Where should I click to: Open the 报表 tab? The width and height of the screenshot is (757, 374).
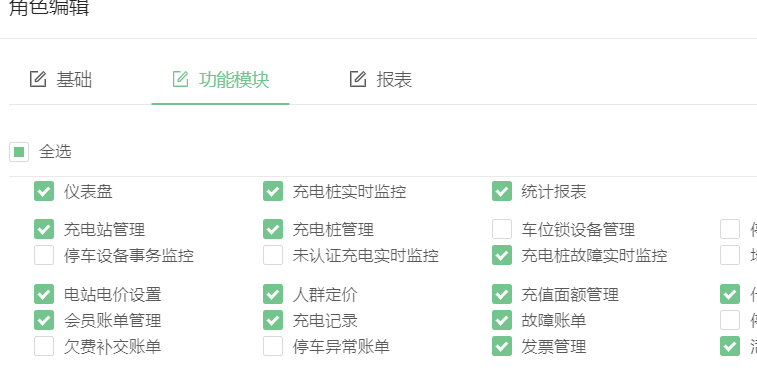(394, 80)
